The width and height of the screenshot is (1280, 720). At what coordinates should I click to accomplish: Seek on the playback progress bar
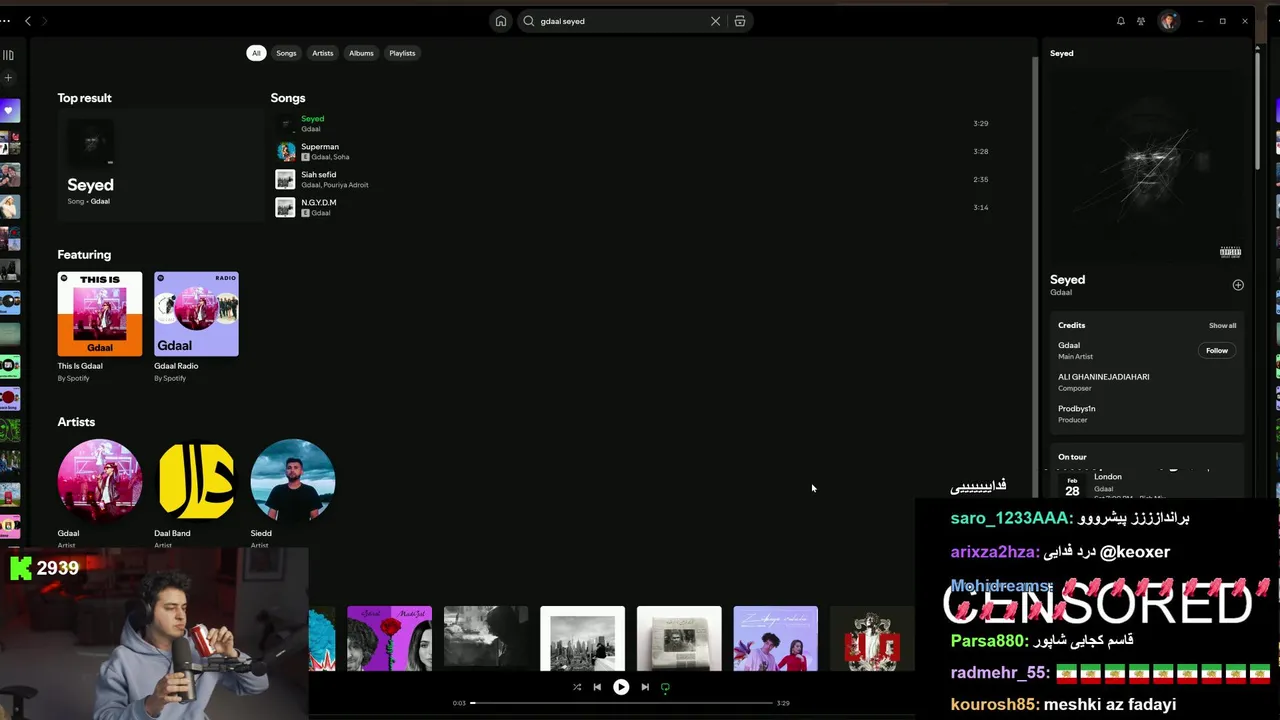pos(622,703)
